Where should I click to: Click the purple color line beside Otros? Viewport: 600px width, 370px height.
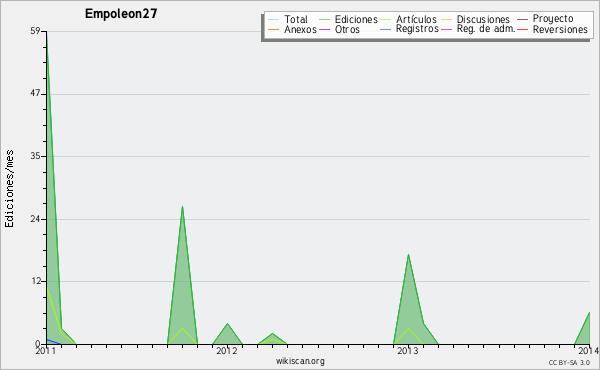click(x=324, y=29)
